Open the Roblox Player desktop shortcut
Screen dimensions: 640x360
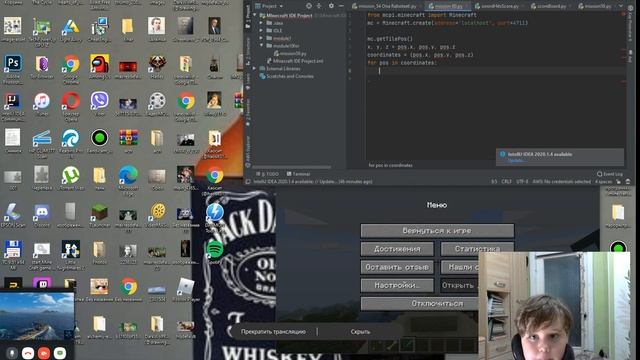click(x=186, y=287)
